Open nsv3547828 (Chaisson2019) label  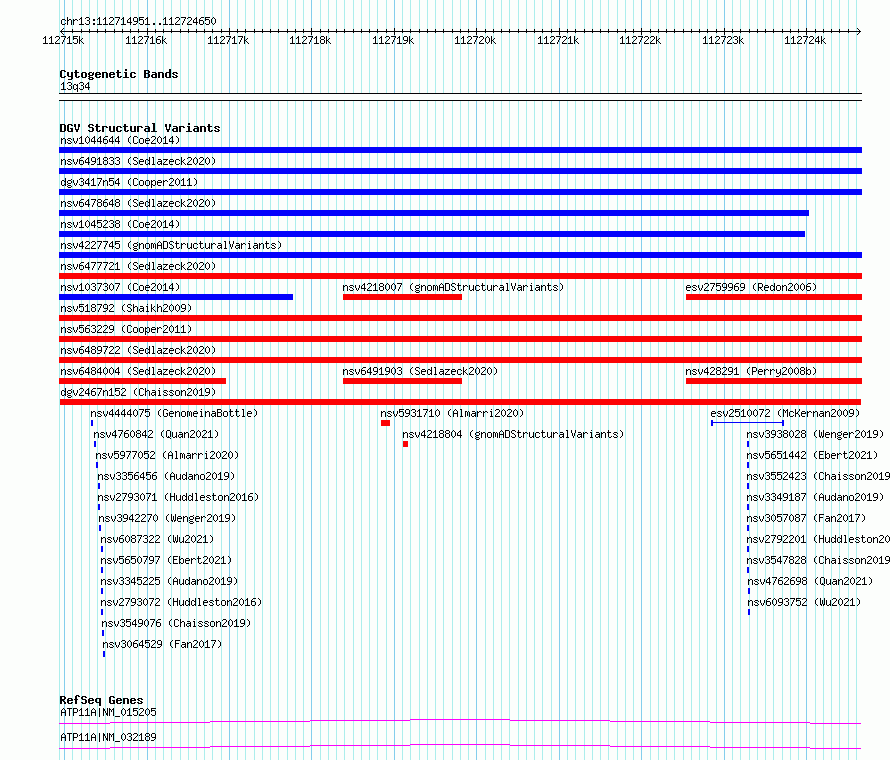click(x=818, y=560)
